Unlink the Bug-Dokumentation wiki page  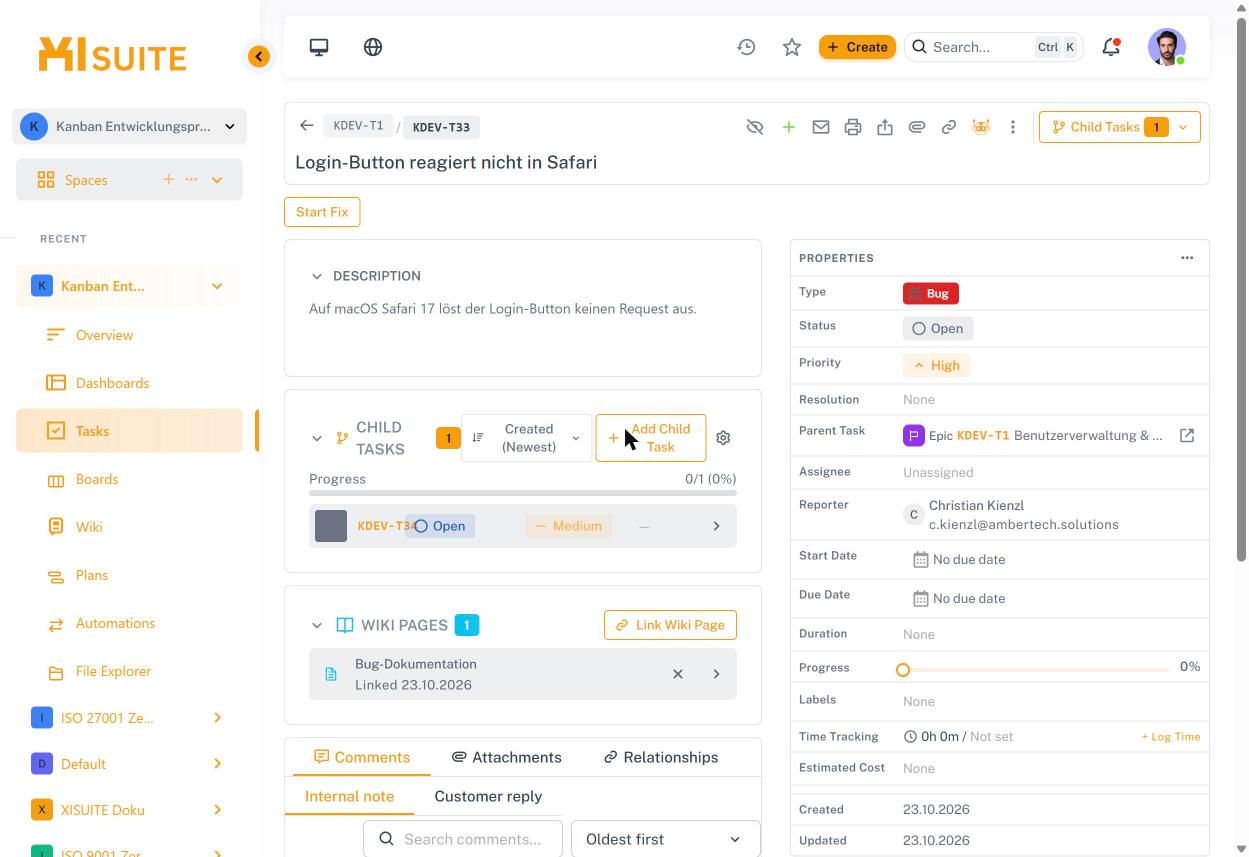coord(678,674)
